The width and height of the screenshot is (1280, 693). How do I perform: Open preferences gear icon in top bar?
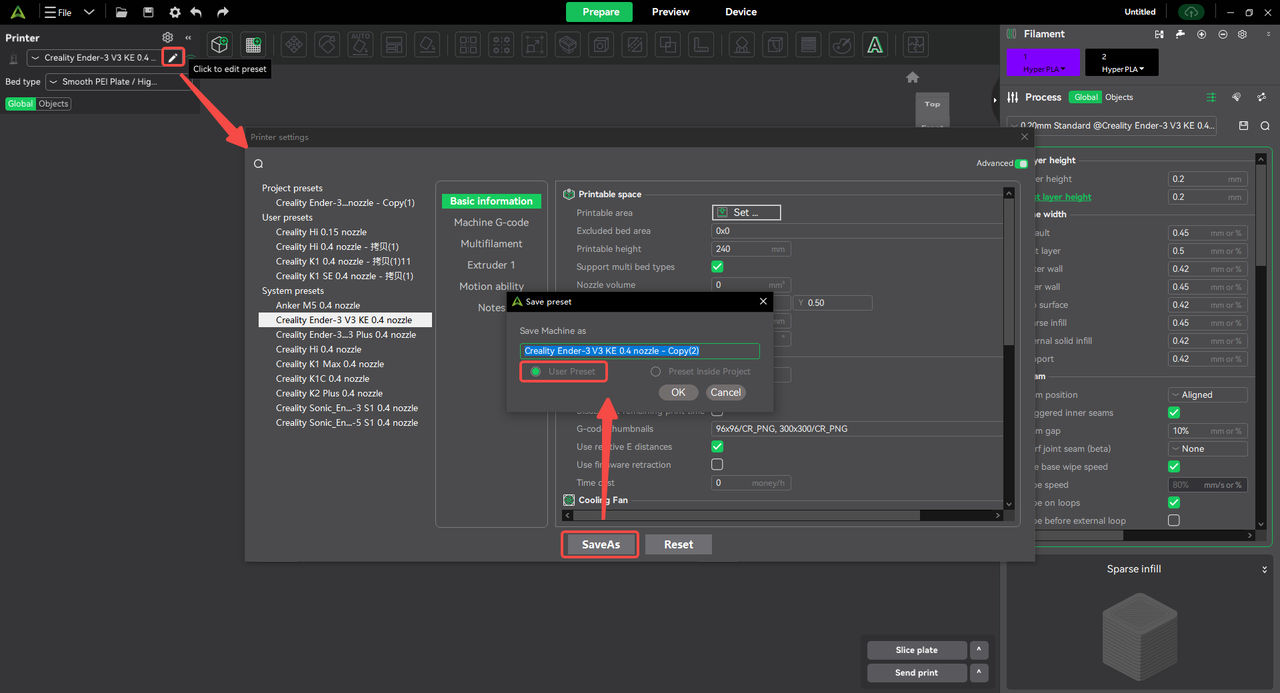pos(175,12)
